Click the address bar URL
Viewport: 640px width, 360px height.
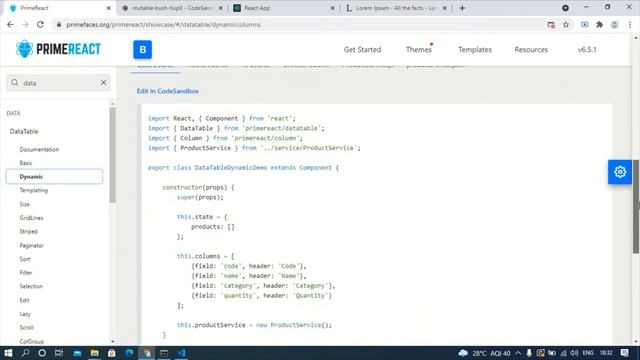coord(163,24)
